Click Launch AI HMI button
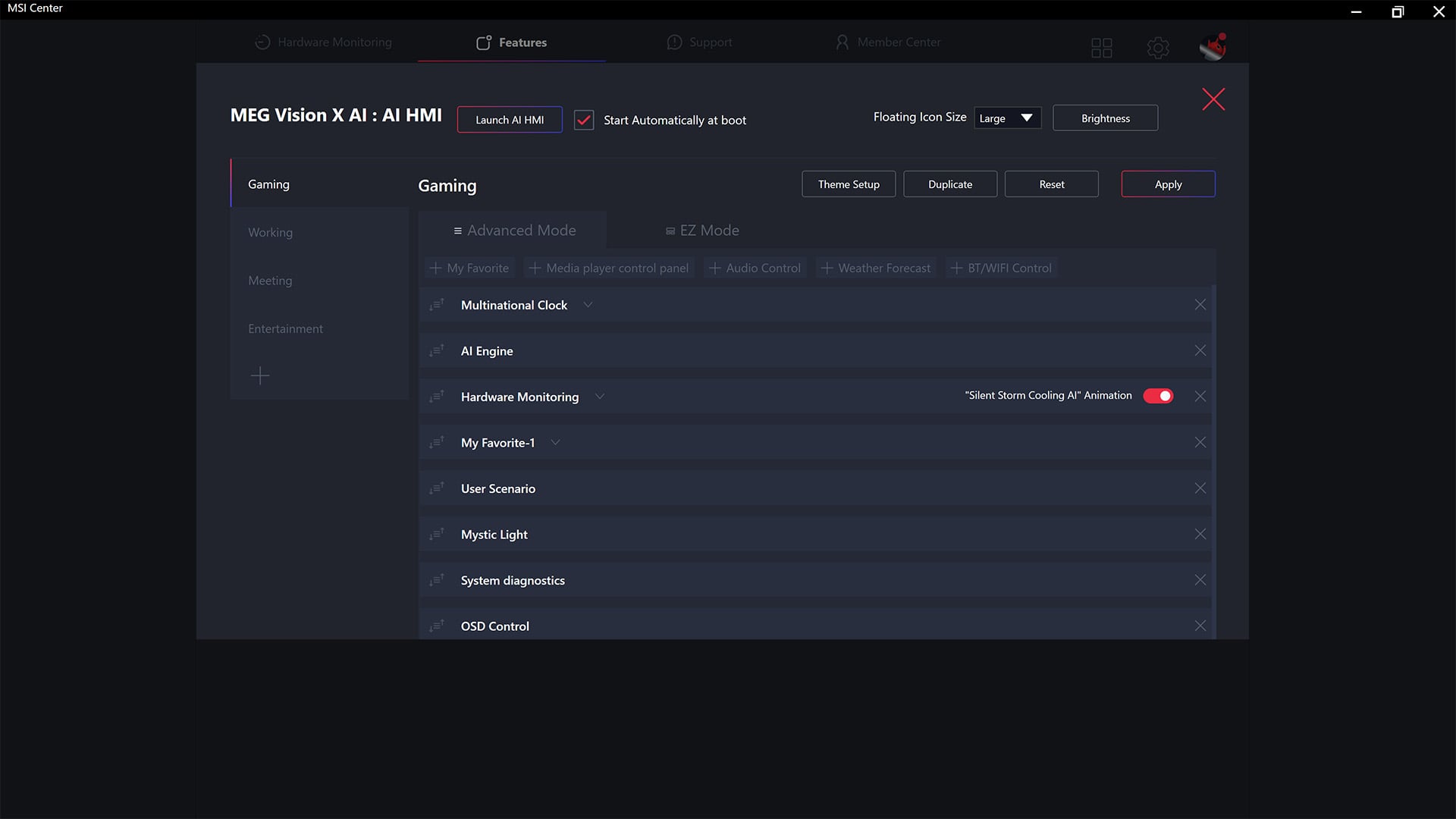Image resolution: width=1456 pixels, height=819 pixels. pos(510,120)
